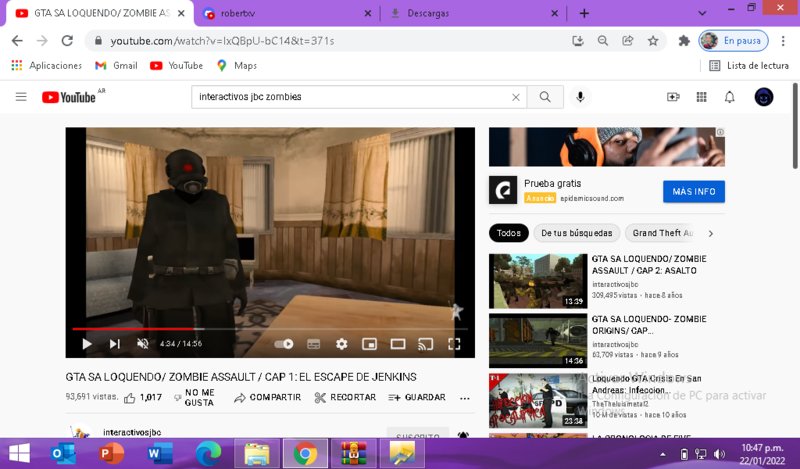800x469 pixels.
Task: Click GUARDAR to save video
Action: [417, 398]
